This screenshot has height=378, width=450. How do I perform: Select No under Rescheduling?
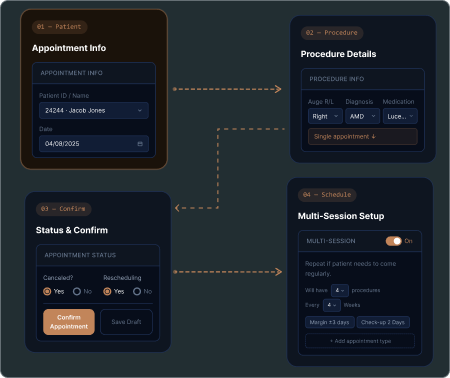137,292
